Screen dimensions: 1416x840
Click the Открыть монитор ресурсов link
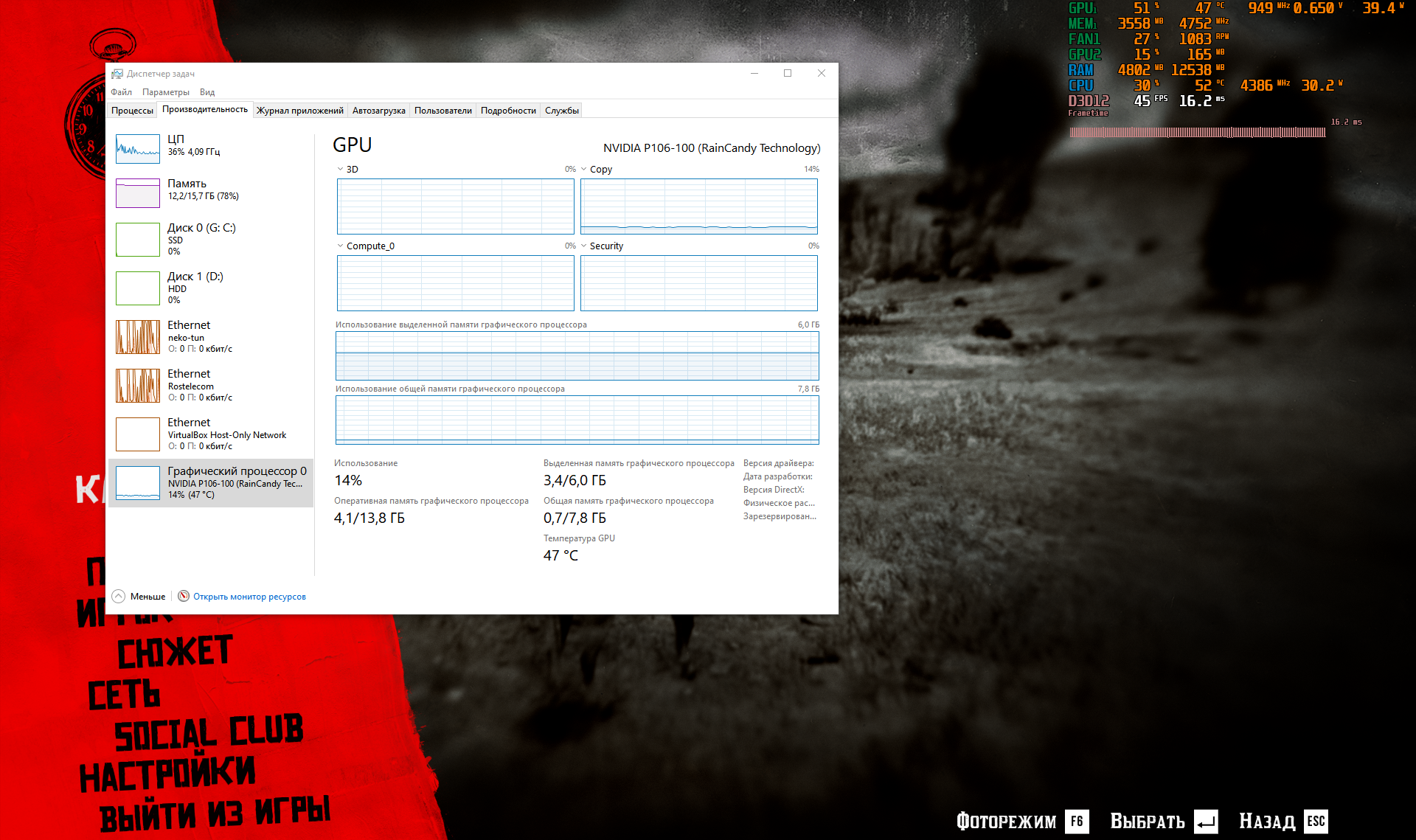249,597
